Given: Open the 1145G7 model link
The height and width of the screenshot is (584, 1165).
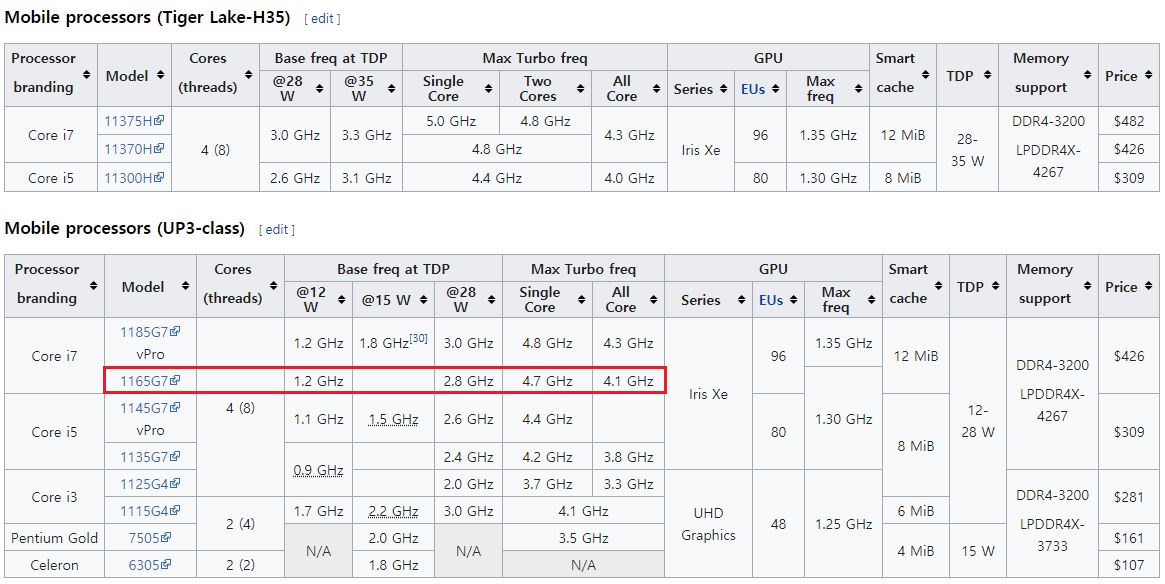Looking at the screenshot, I should [150, 407].
